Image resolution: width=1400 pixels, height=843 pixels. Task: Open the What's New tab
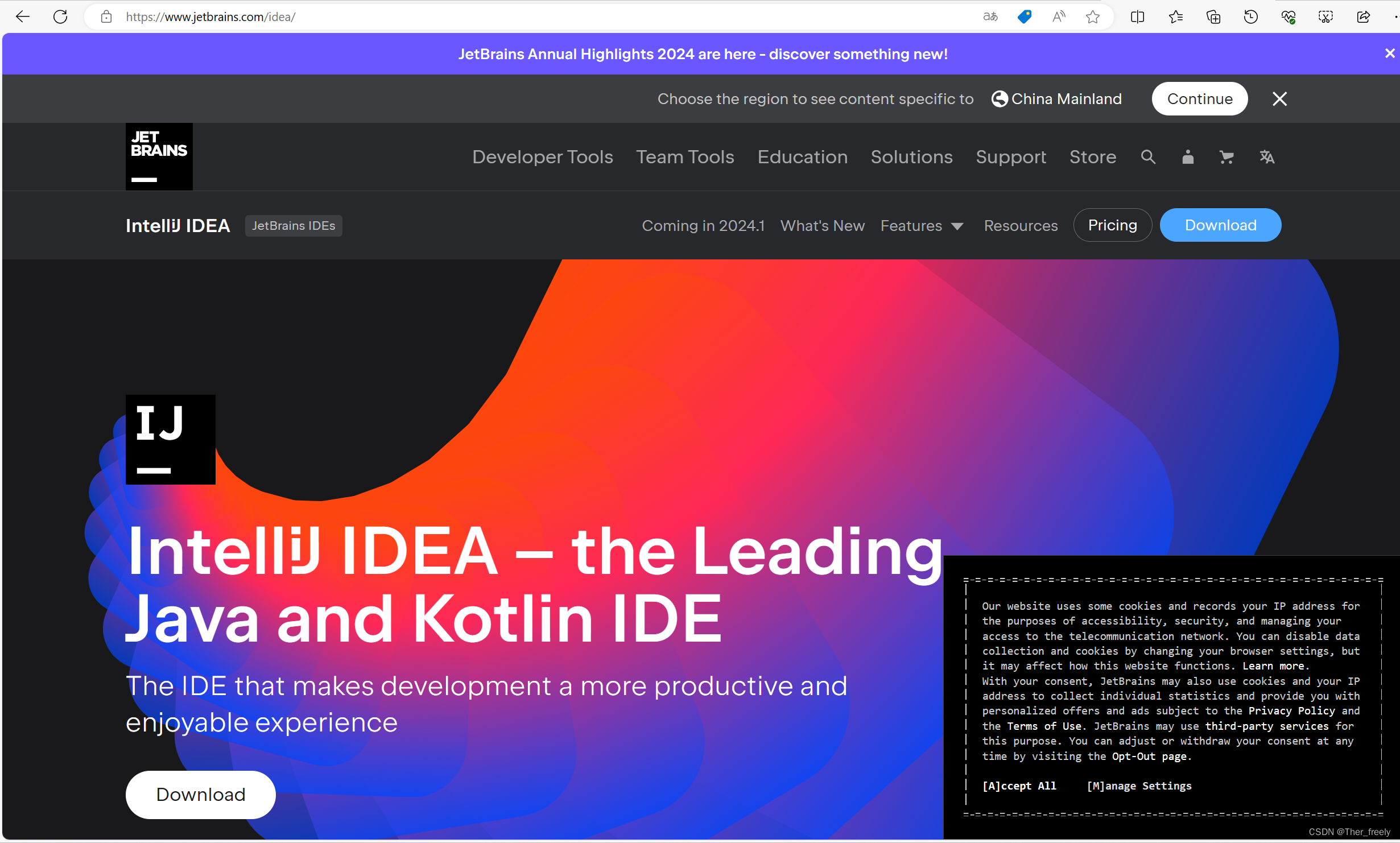822,226
